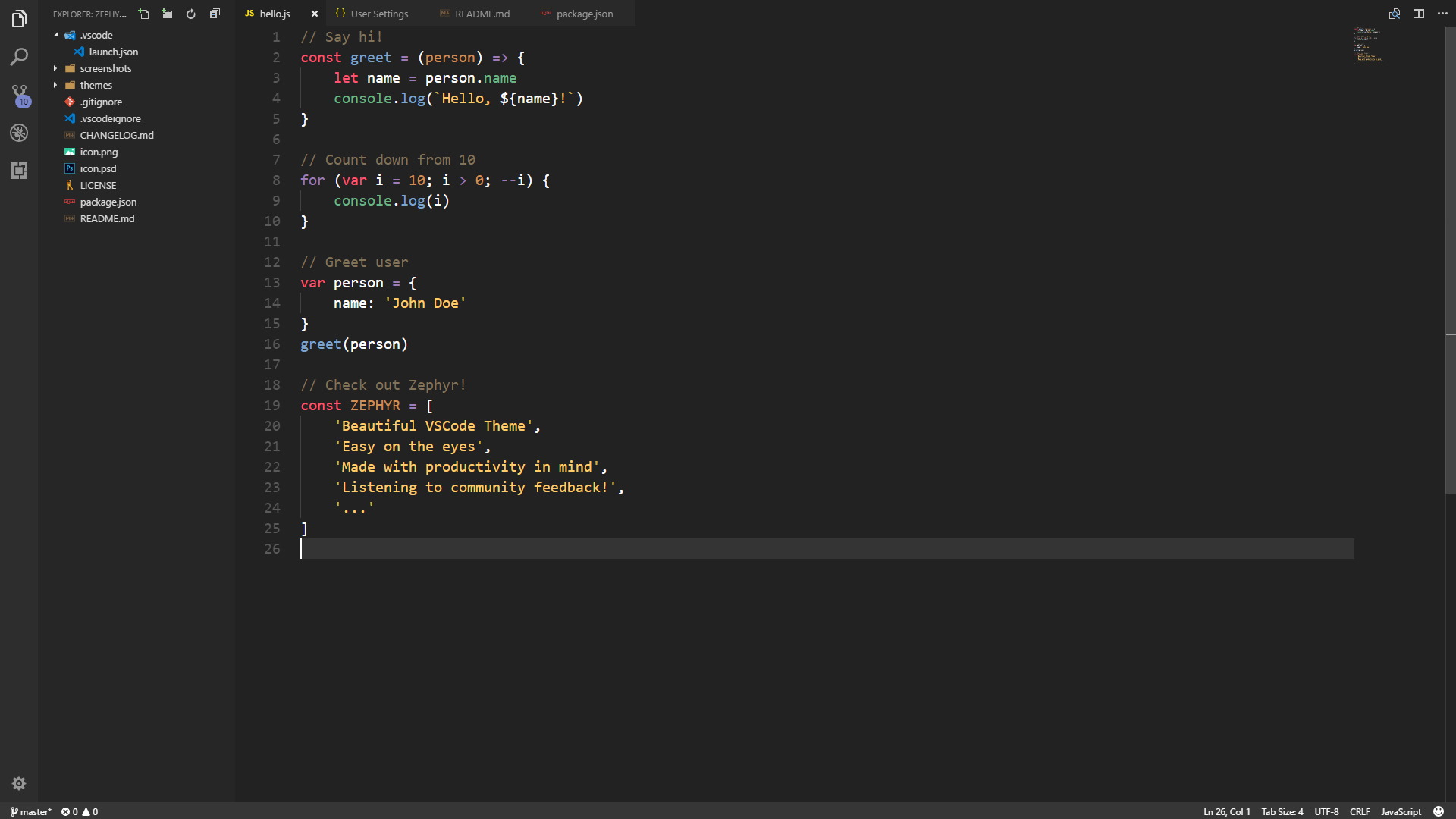Open the Debug view icon
Screen dimensions: 1456x819
[x=19, y=133]
